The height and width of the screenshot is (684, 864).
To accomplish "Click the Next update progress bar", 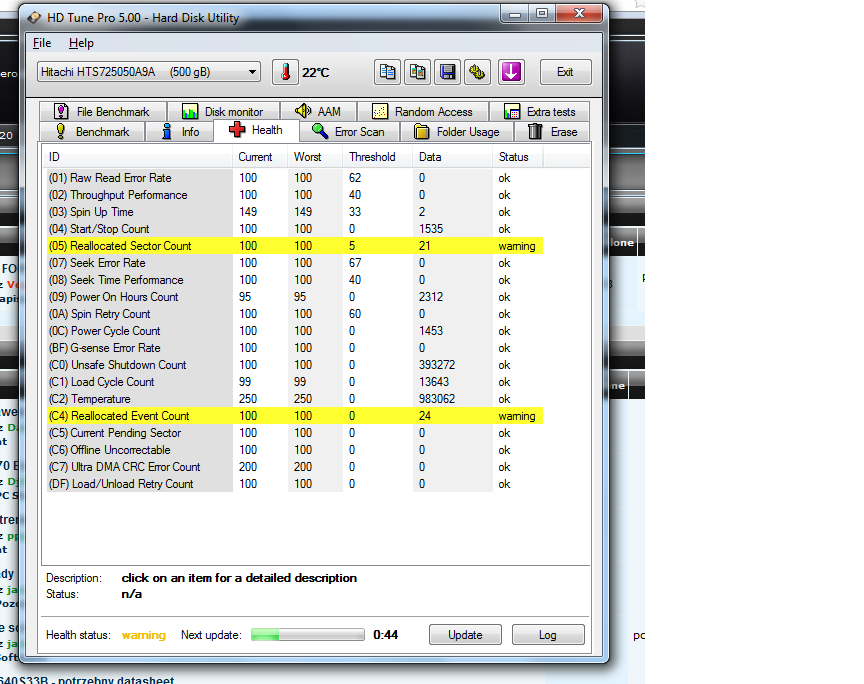I will [x=307, y=635].
